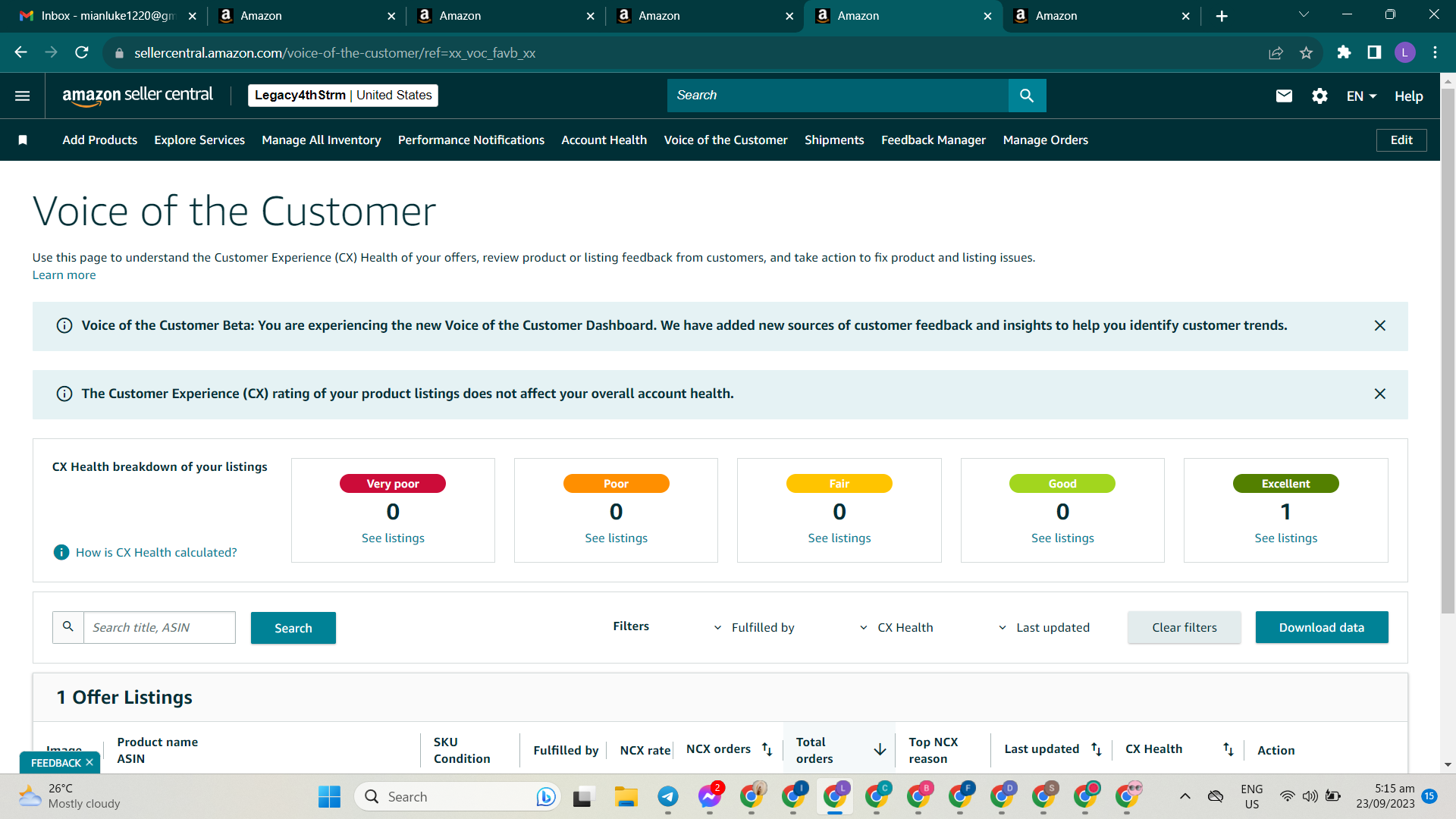1456x819 pixels.
Task: Open the settings gear icon
Action: (x=1319, y=96)
